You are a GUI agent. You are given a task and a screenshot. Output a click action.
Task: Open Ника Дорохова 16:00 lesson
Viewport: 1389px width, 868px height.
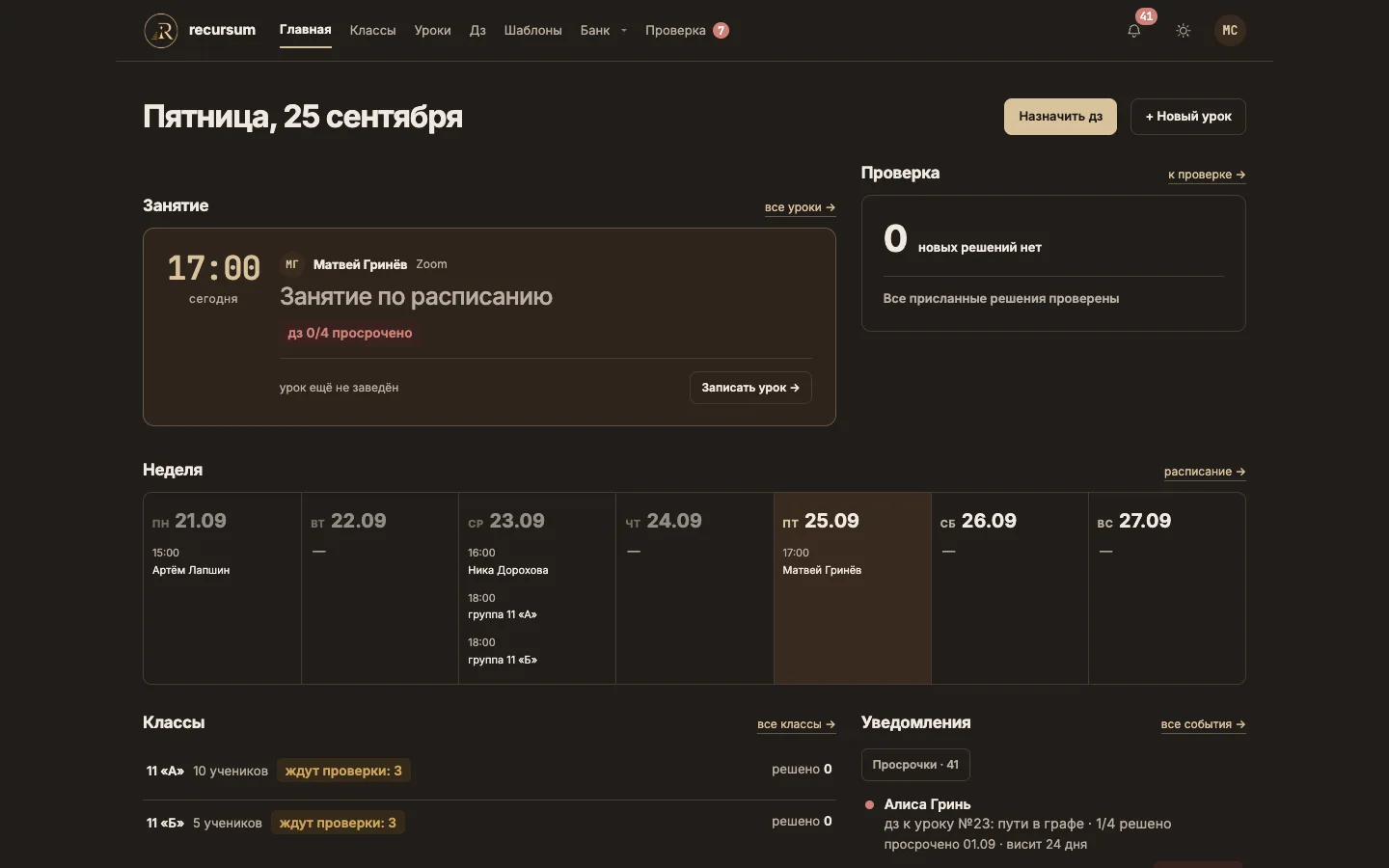508,561
